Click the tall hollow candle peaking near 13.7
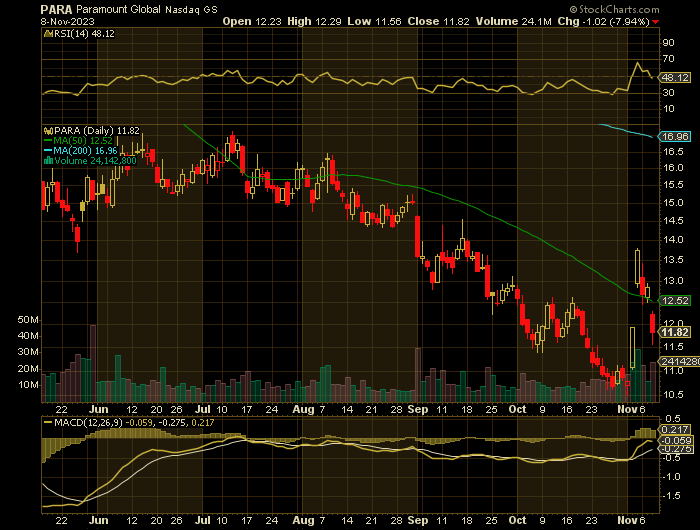The width and height of the screenshot is (700, 530). 637,267
